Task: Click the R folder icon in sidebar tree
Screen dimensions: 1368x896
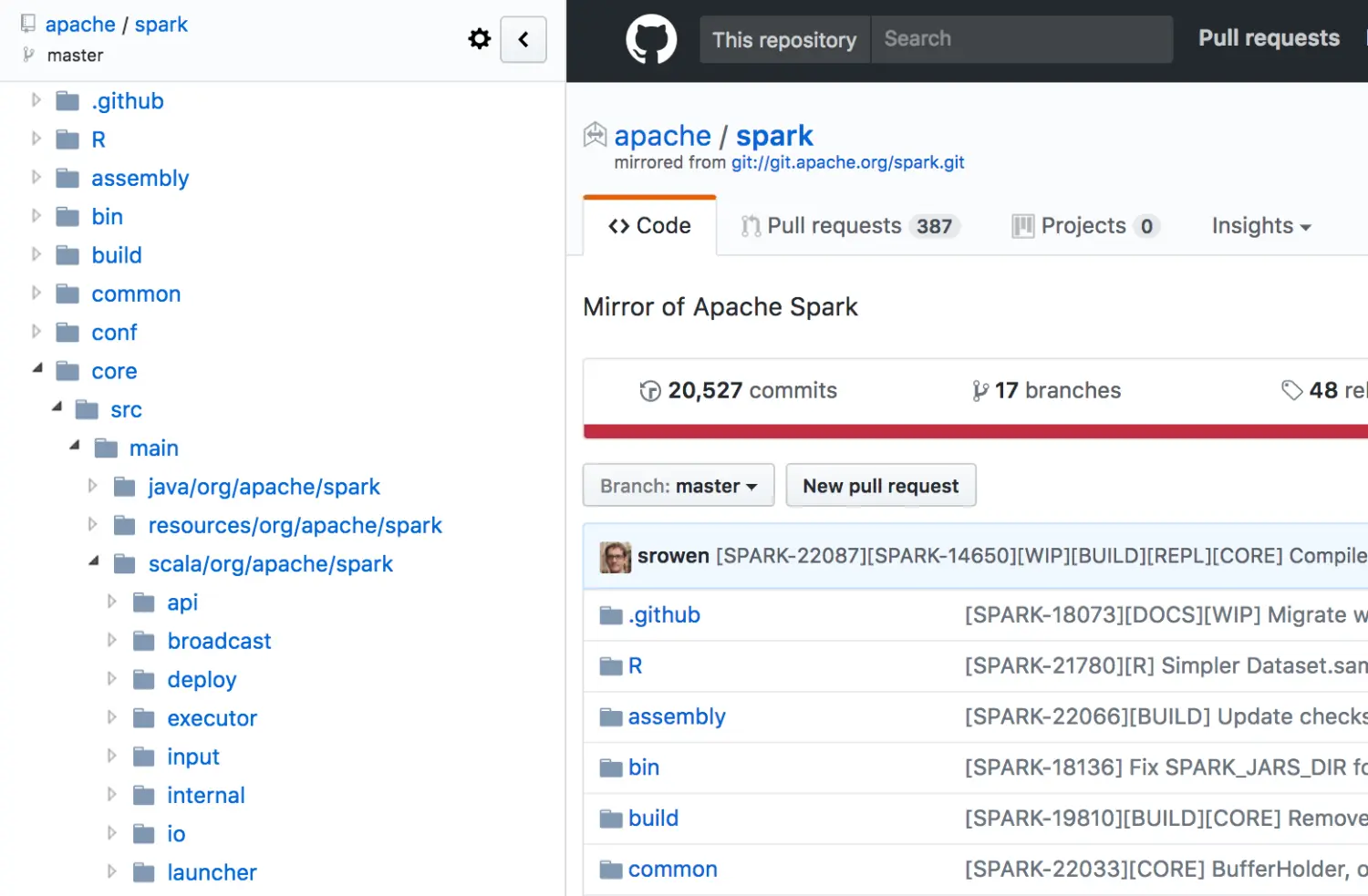Action: [x=67, y=139]
